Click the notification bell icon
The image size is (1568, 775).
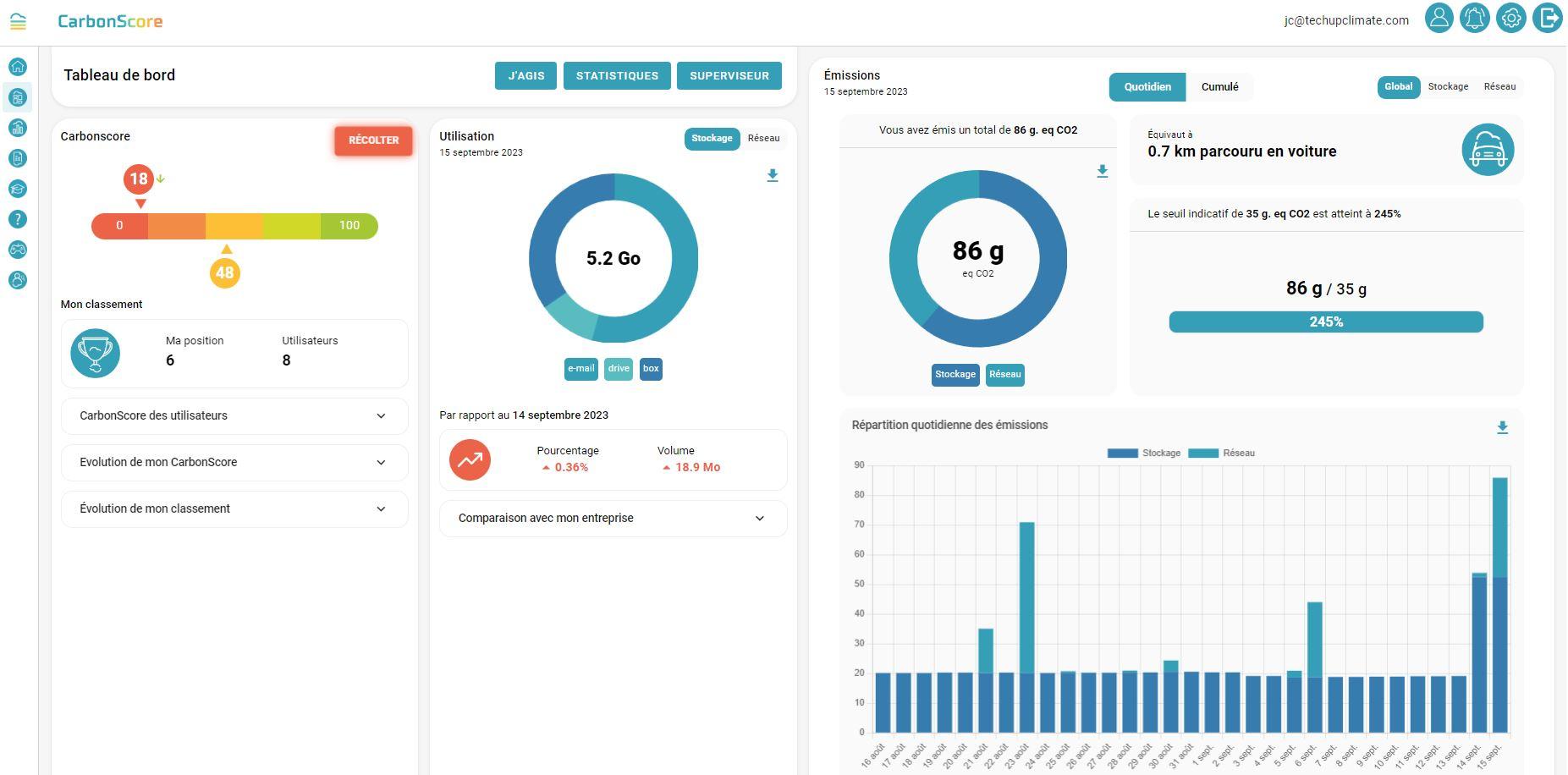pos(1475,18)
